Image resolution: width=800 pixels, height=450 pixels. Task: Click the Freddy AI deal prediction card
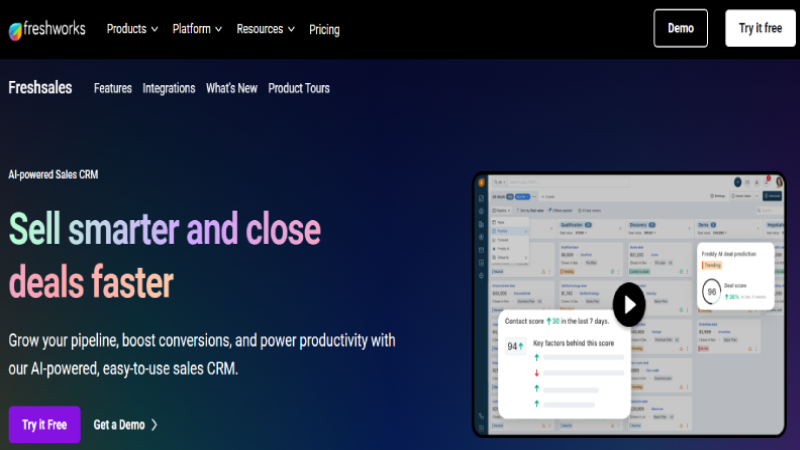(x=735, y=277)
